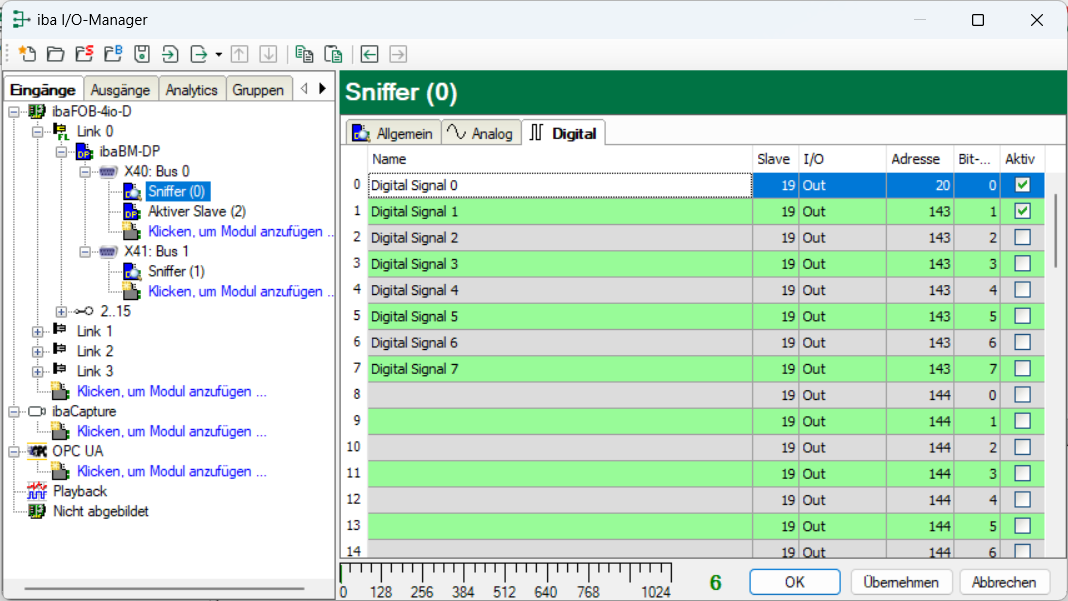
Task: Click the OPC UA icon in the tree
Action: 37,451
